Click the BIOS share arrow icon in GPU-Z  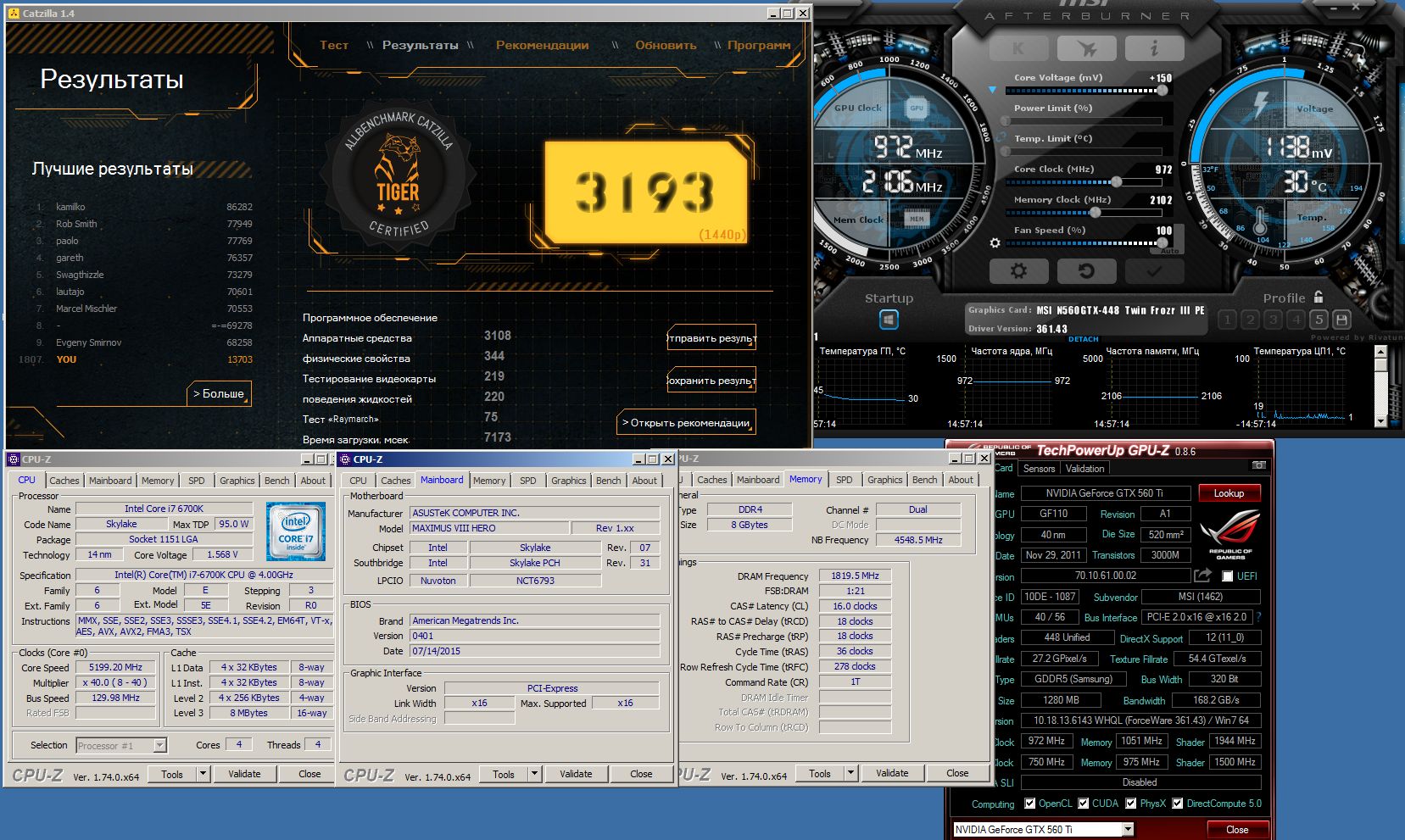[x=1202, y=576]
